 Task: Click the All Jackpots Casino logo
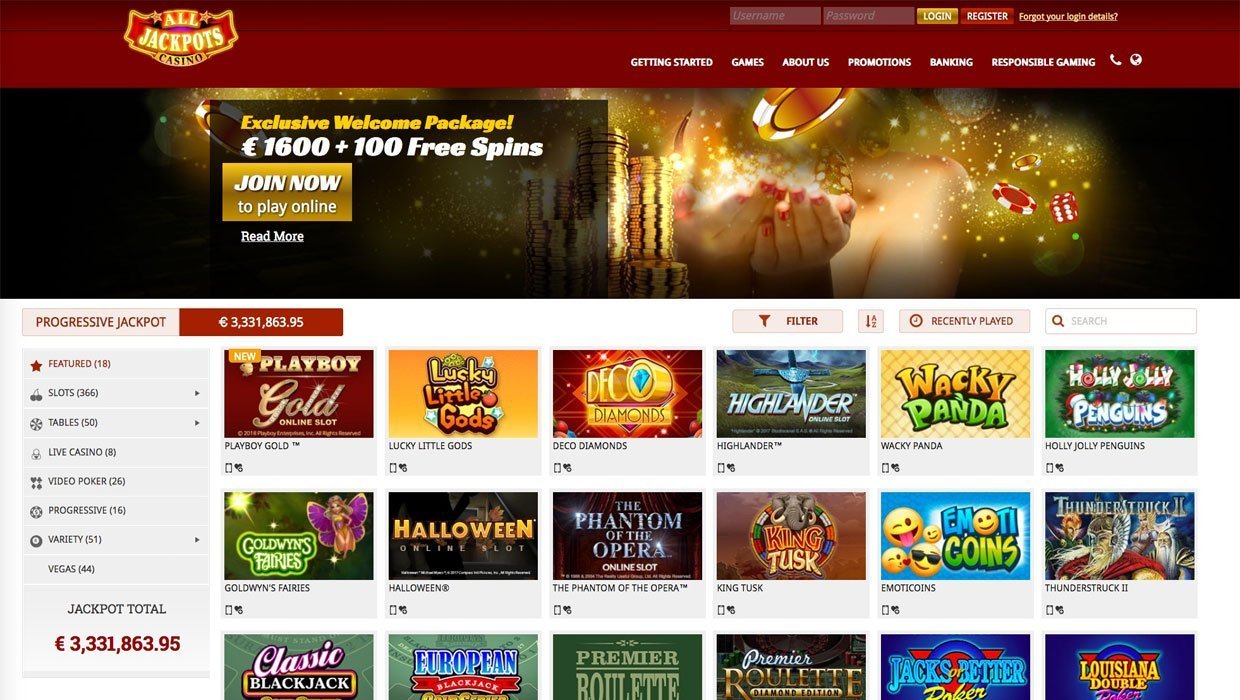181,38
